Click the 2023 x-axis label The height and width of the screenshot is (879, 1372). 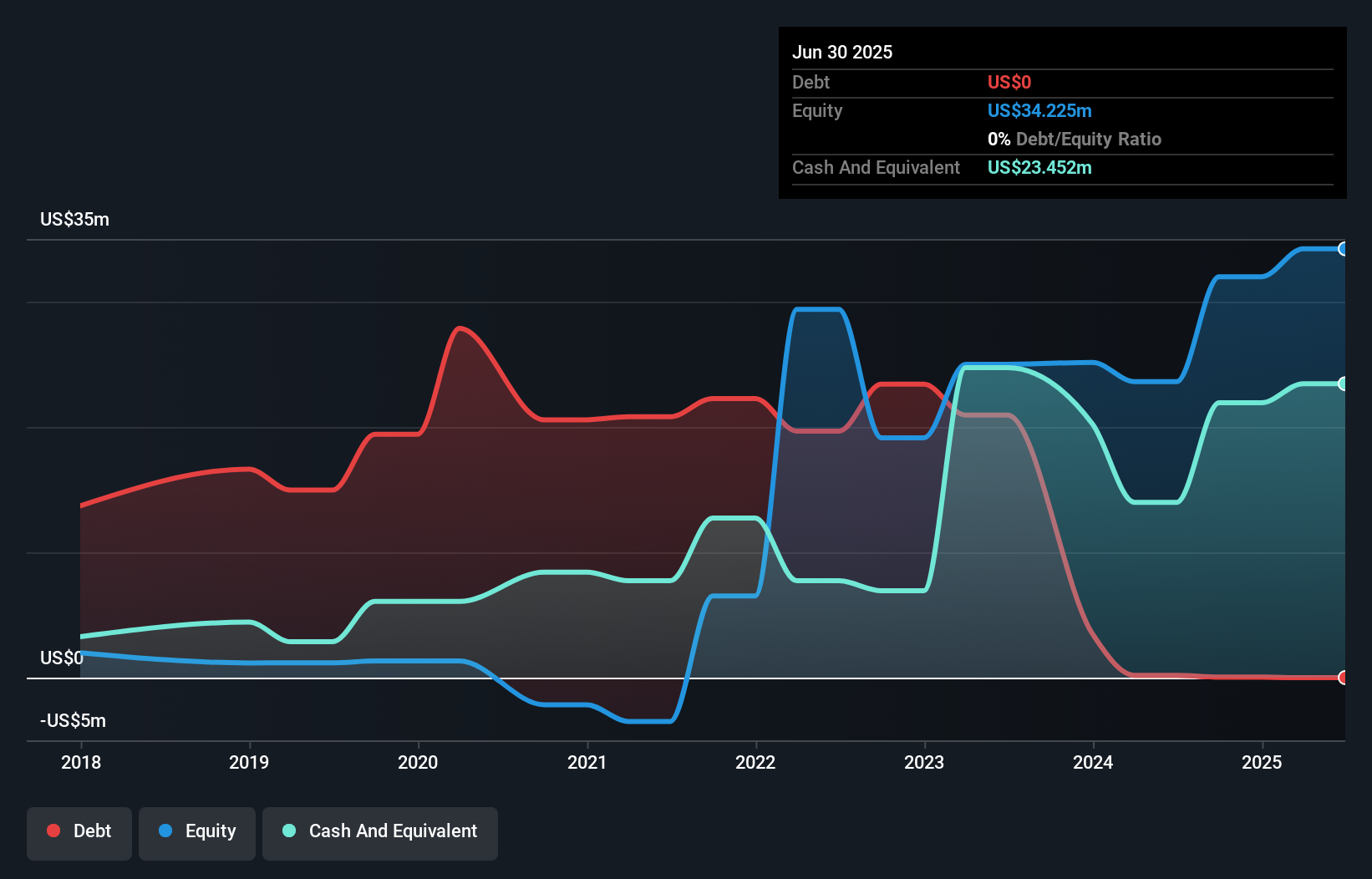coord(924,762)
